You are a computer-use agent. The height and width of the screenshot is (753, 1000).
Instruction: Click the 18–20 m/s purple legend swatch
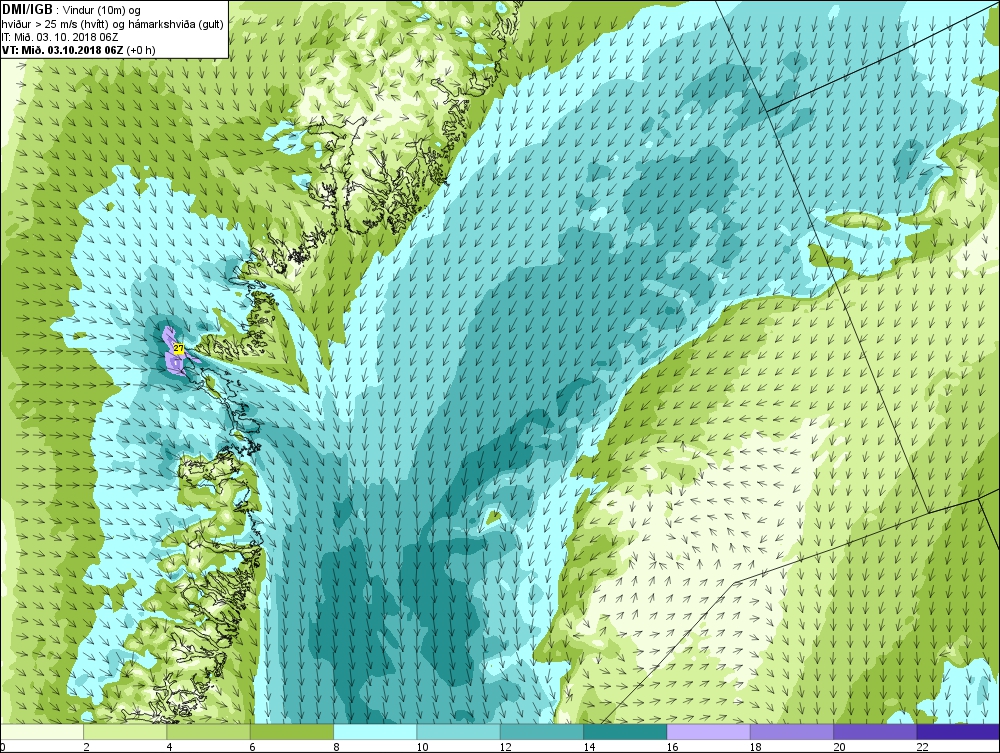click(791, 732)
